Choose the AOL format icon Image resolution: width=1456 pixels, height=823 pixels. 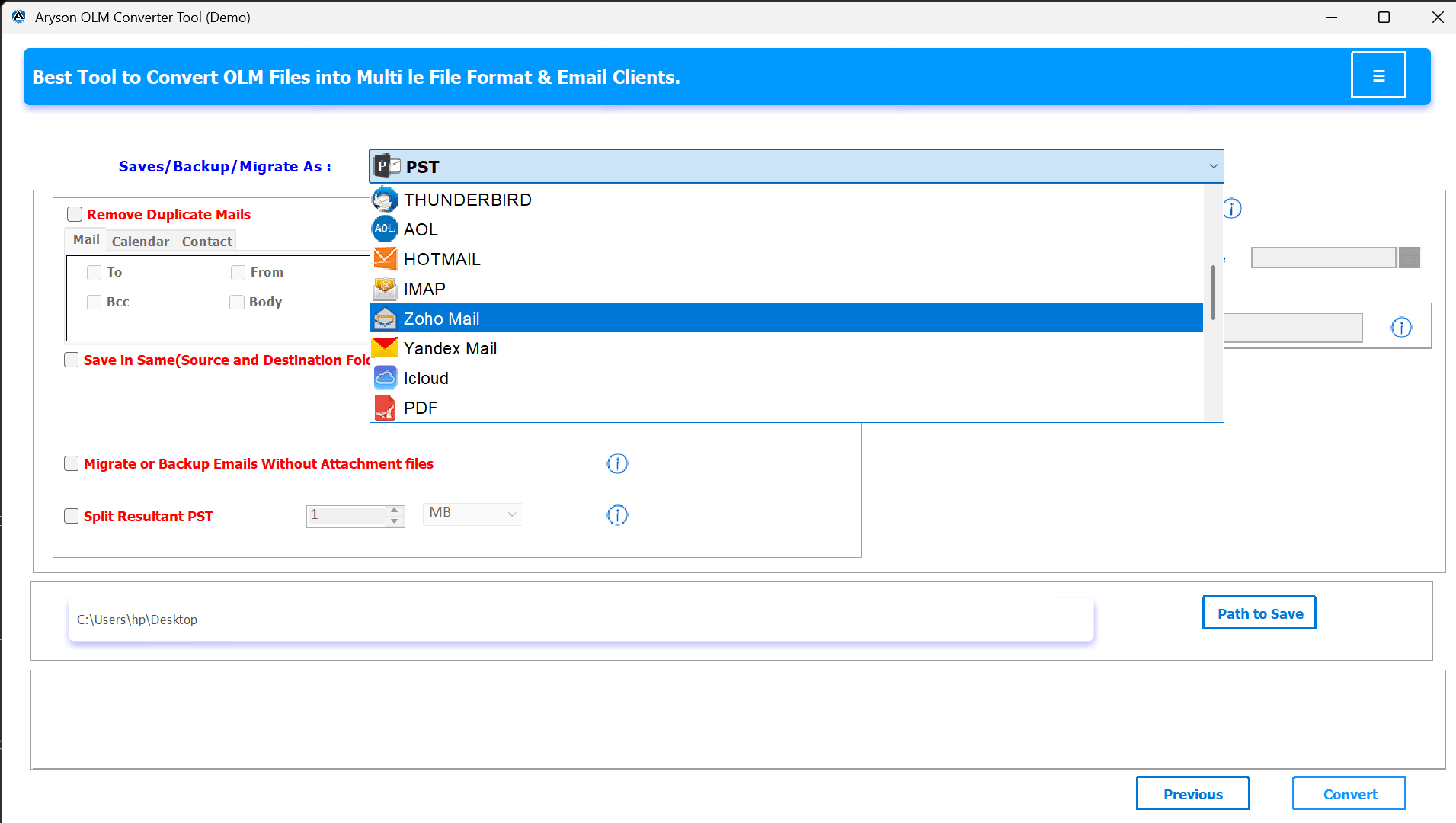pyautogui.click(x=386, y=229)
